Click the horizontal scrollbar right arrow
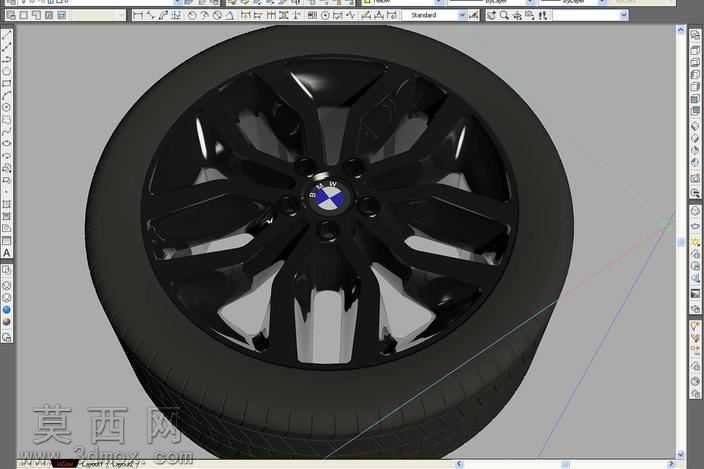The image size is (704, 469). [671, 464]
